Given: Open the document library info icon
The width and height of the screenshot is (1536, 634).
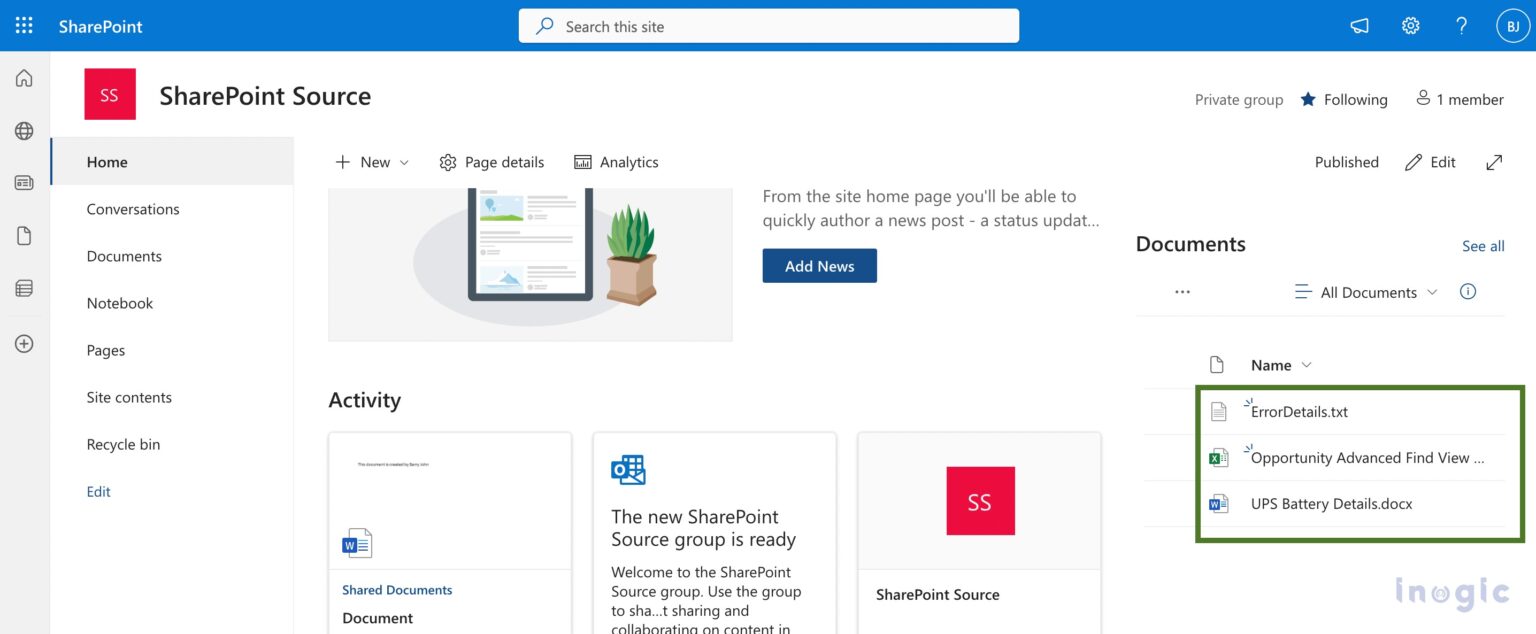Looking at the screenshot, I should (1467, 291).
